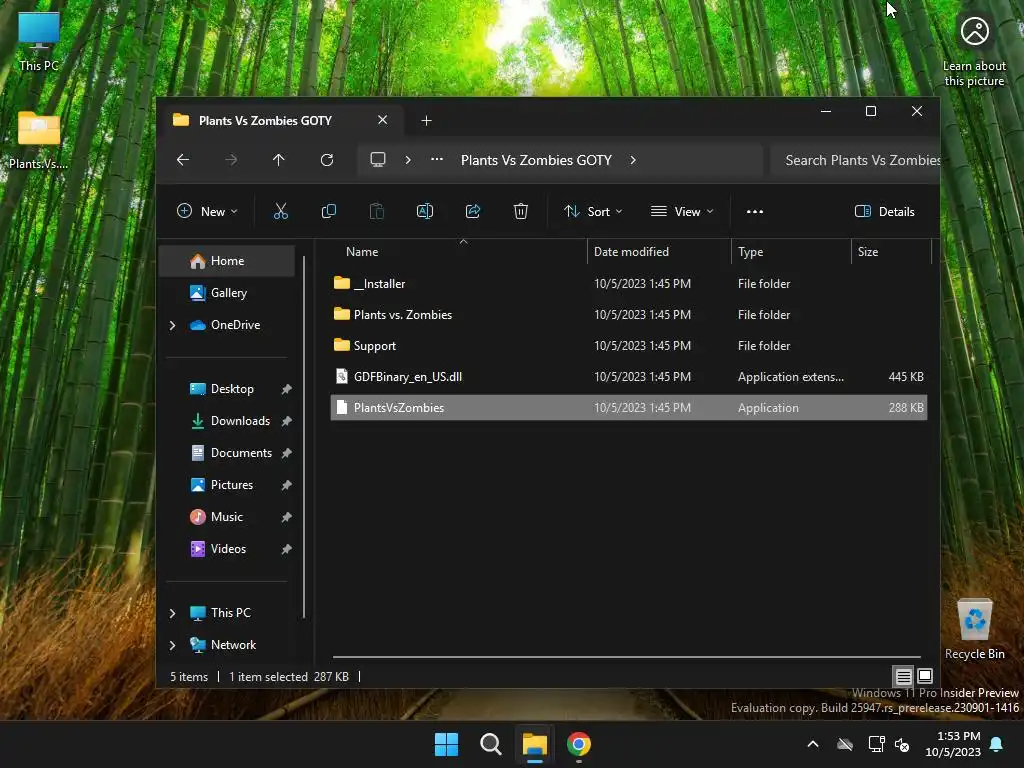Click the Share icon in toolbar
1024x768 pixels.
tap(473, 211)
